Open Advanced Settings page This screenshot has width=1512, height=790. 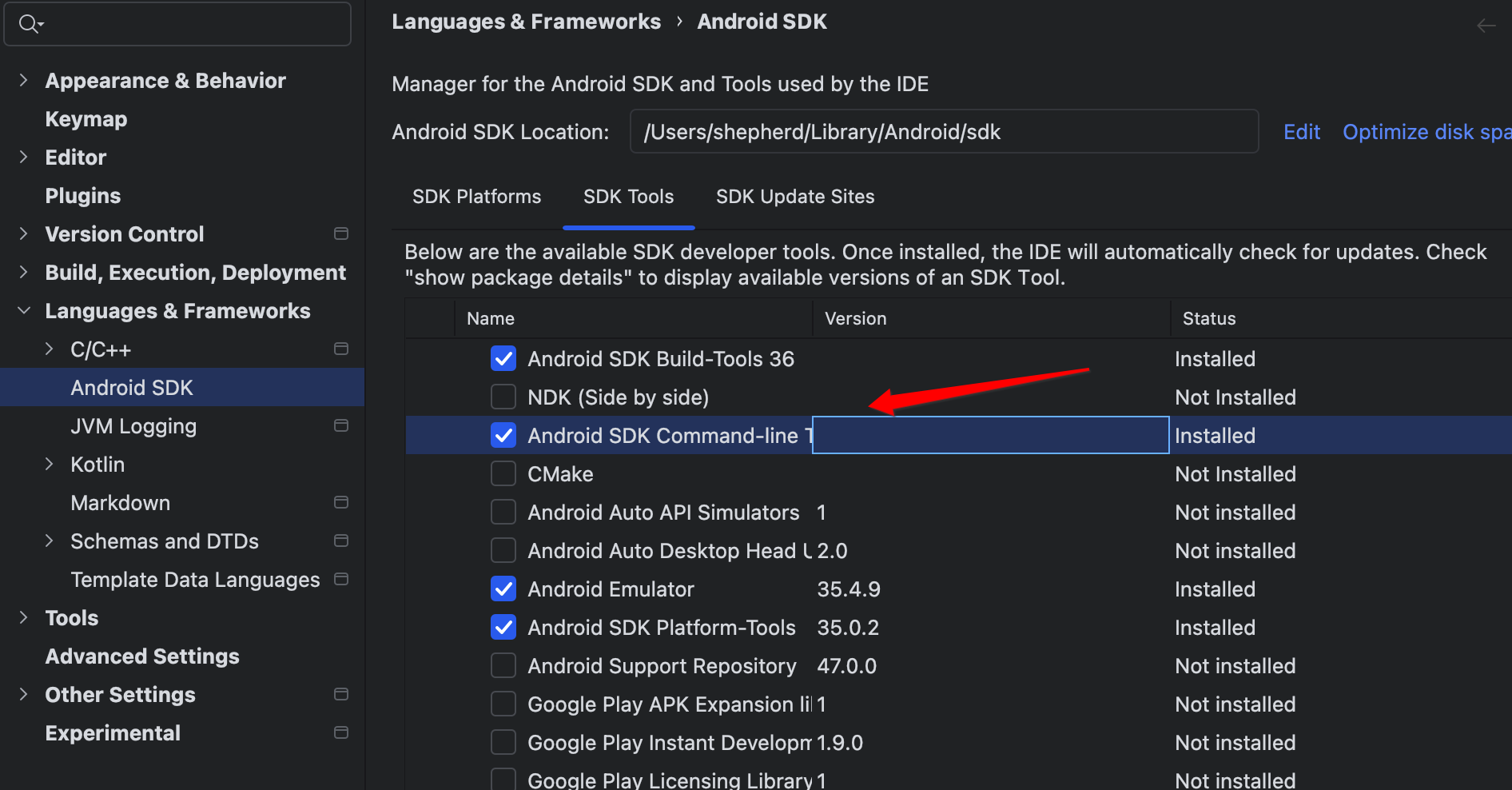(142, 656)
